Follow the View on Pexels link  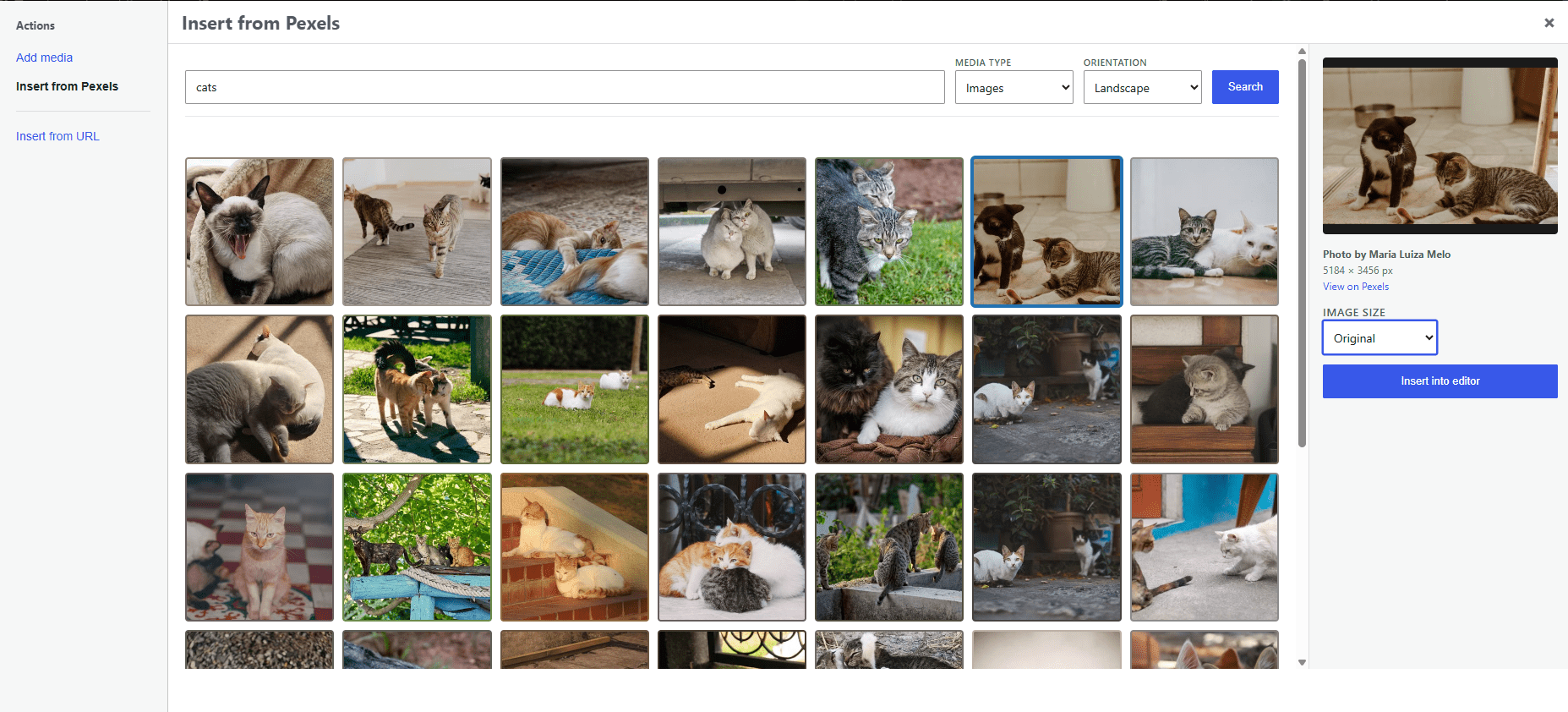click(x=1356, y=287)
